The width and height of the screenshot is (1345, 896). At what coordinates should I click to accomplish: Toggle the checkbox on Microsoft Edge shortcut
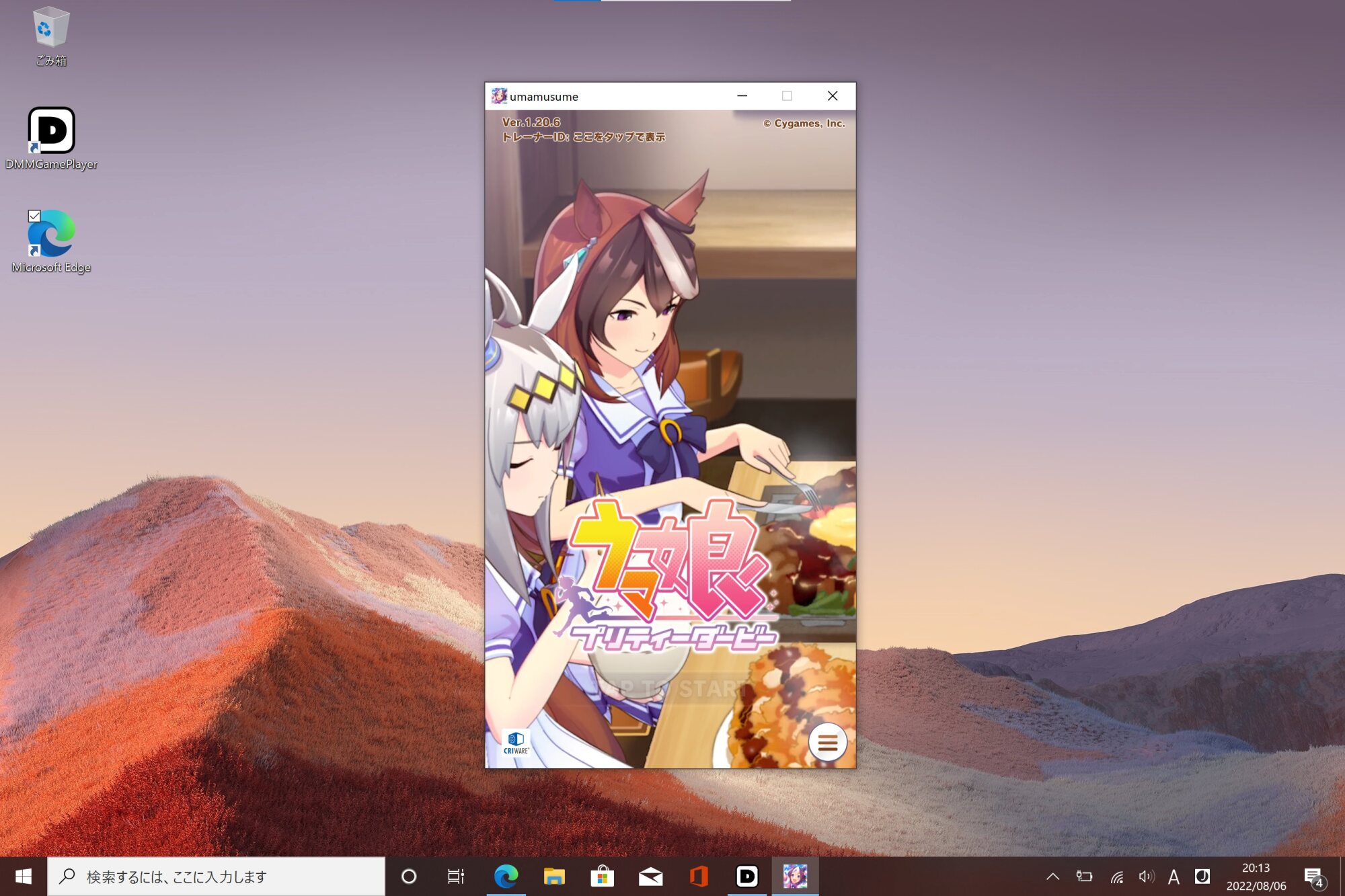coord(34,216)
